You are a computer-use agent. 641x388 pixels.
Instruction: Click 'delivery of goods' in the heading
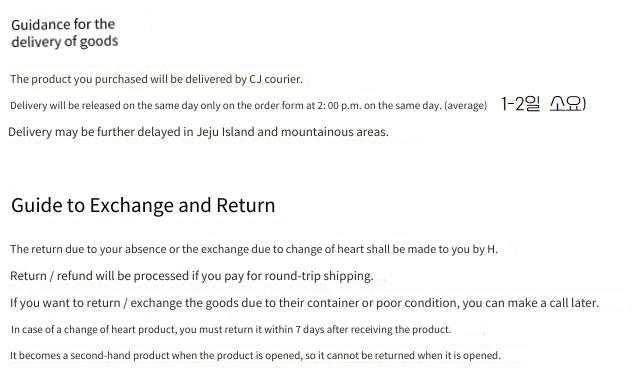click(65, 42)
